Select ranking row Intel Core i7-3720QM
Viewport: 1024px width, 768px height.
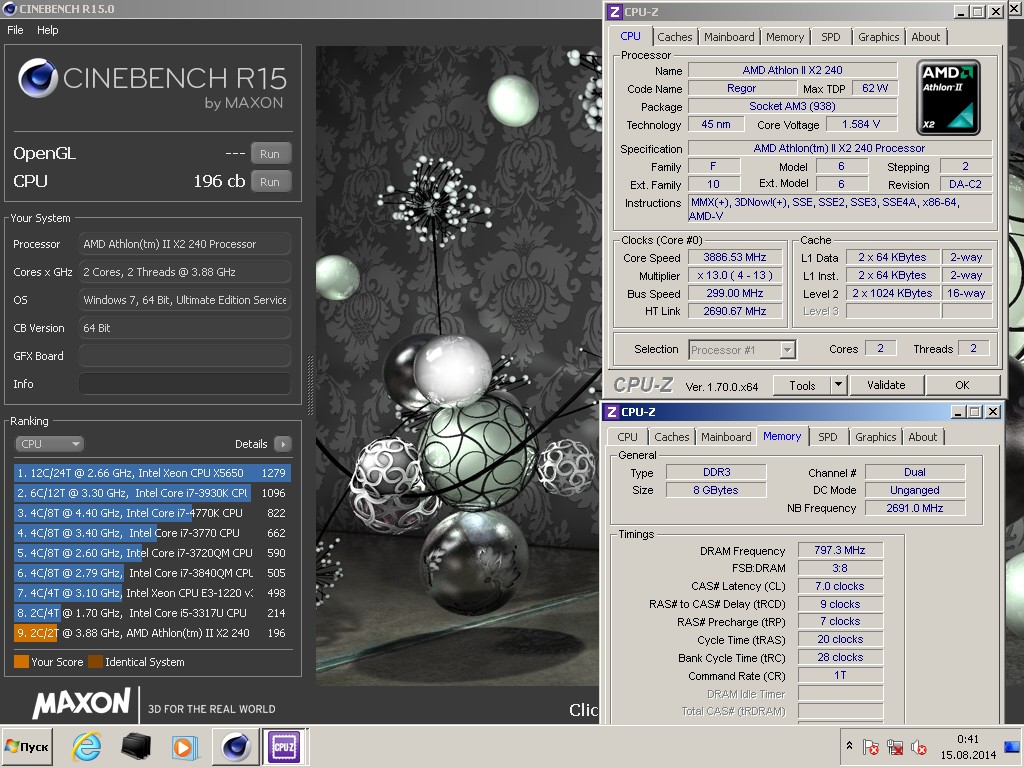coord(152,553)
